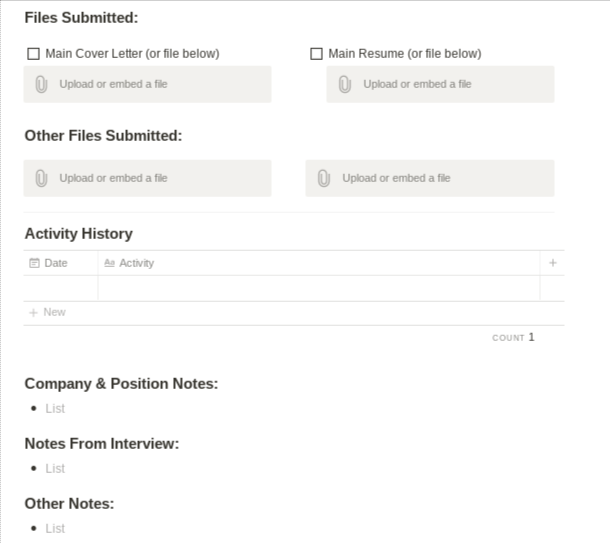
Task: Open the Activity column header menu
Action: pyautogui.click(x=137, y=263)
